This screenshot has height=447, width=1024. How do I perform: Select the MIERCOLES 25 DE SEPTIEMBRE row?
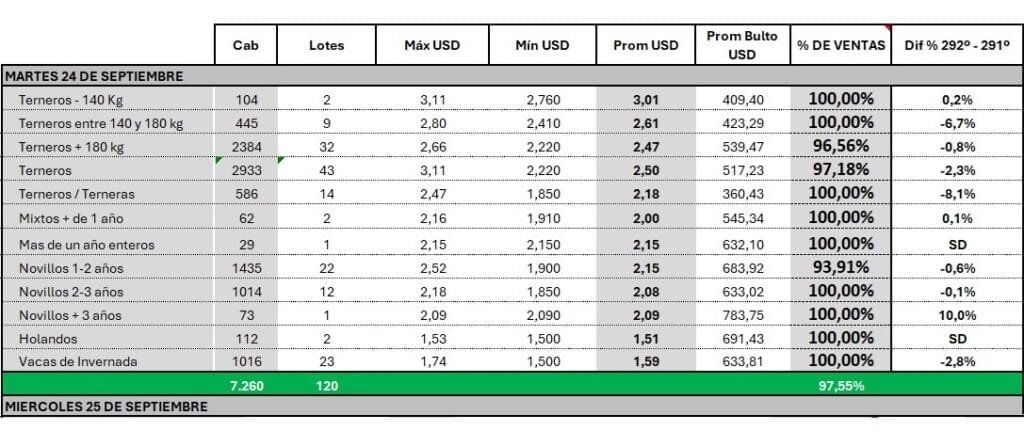click(512, 406)
